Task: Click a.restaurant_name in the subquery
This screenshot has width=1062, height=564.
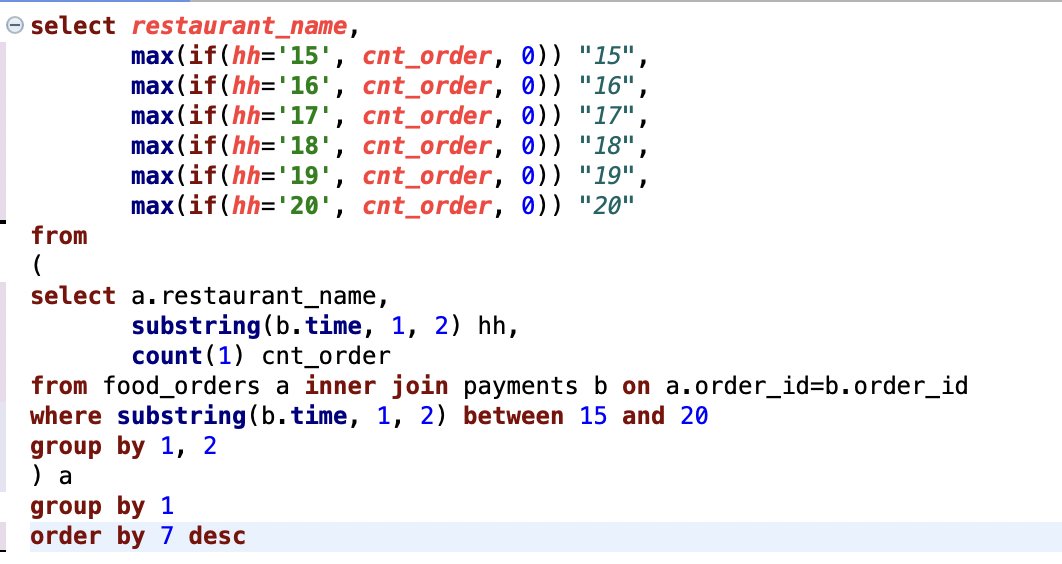Action: tap(253, 296)
